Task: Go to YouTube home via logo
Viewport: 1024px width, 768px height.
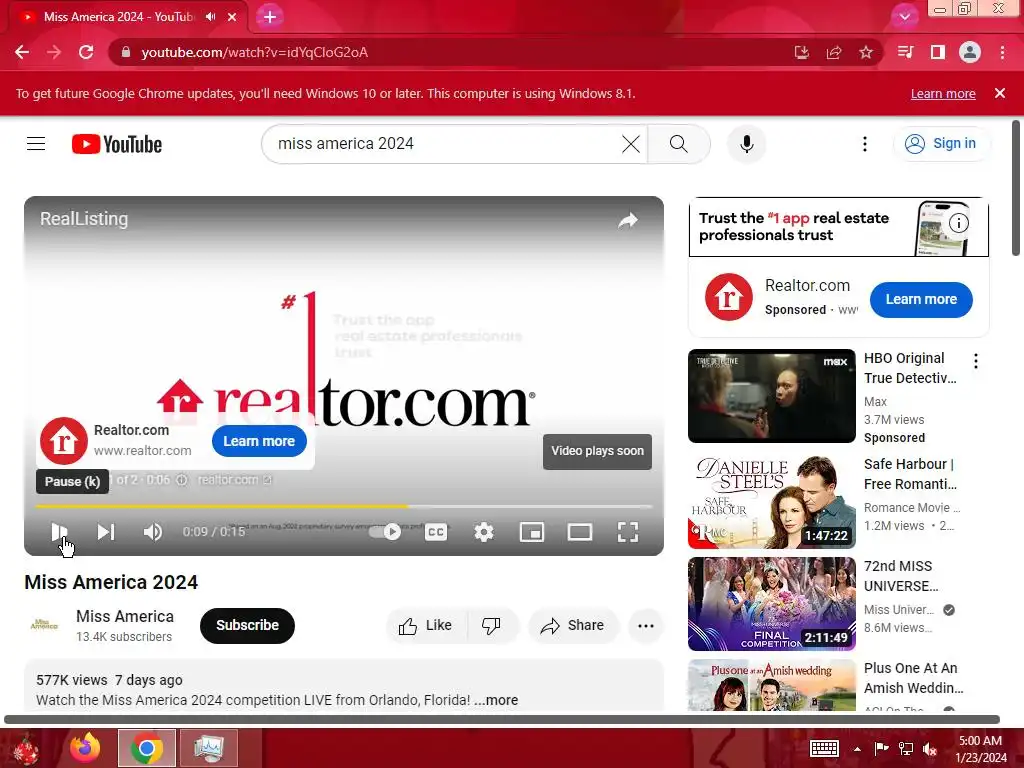Action: tap(117, 144)
